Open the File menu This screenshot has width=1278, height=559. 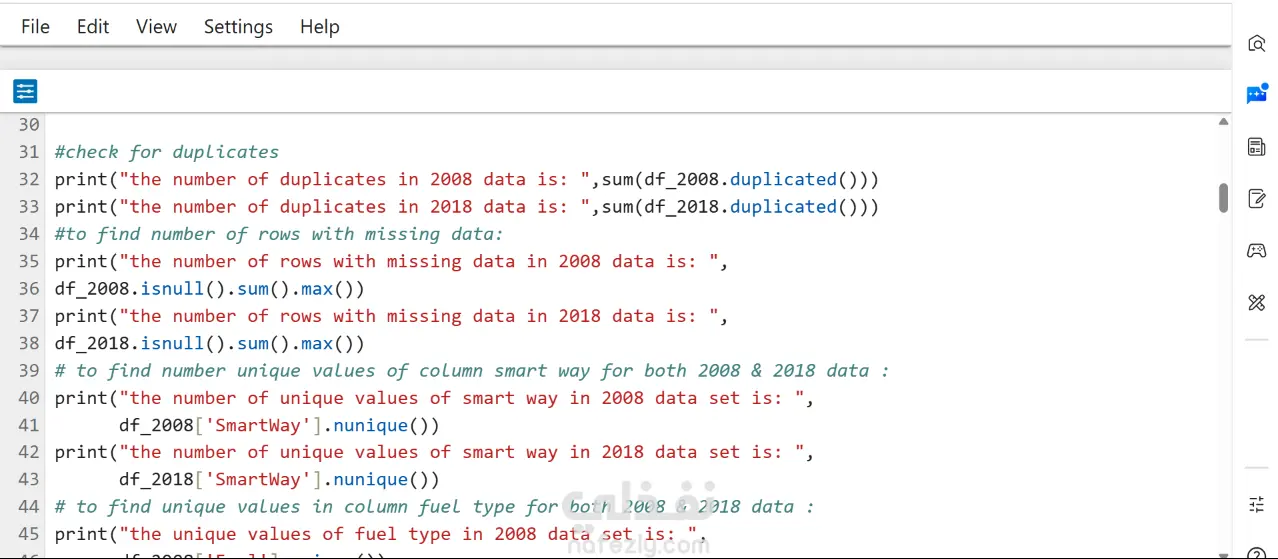coord(35,27)
